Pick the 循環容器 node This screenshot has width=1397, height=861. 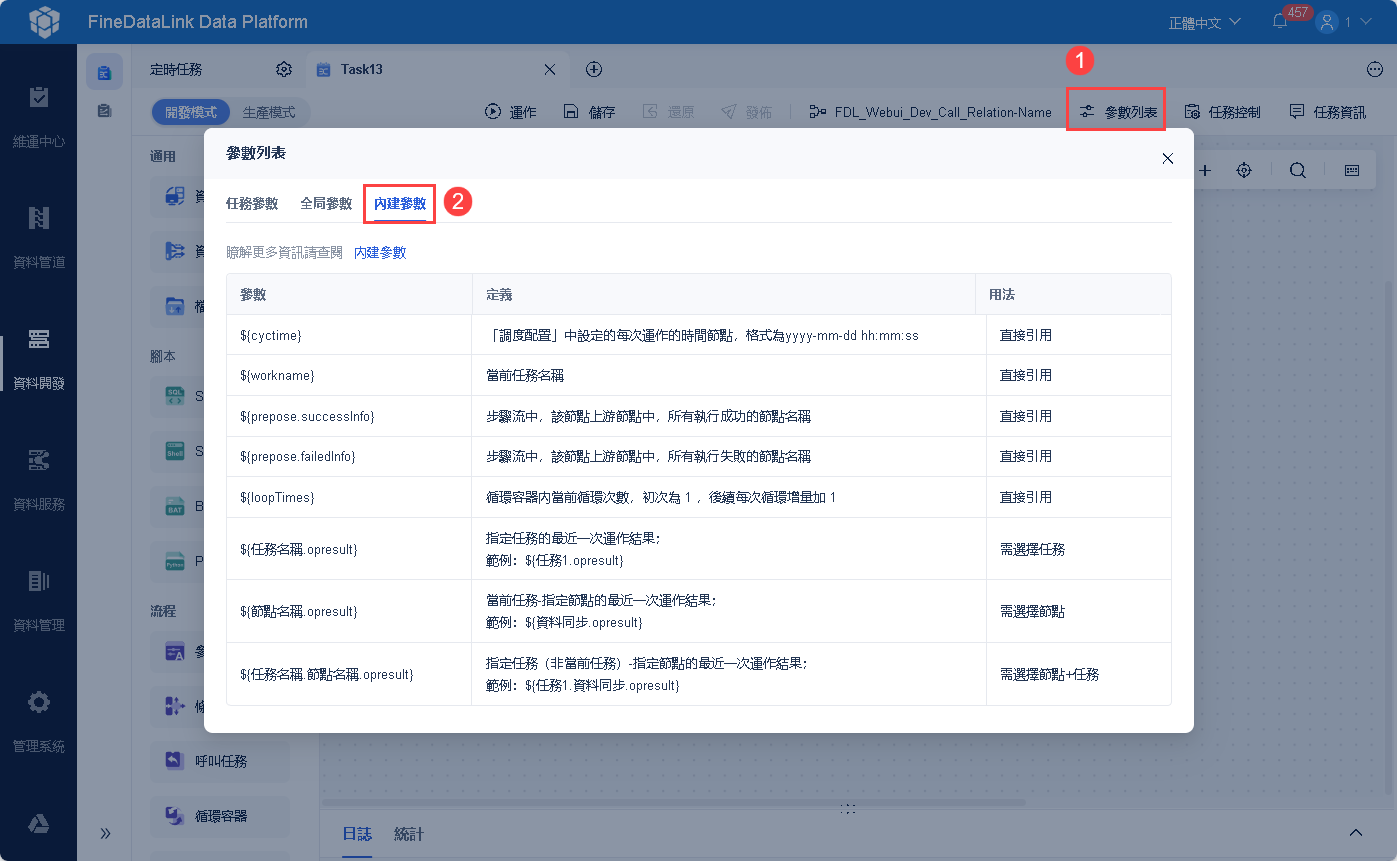[x=220, y=816]
